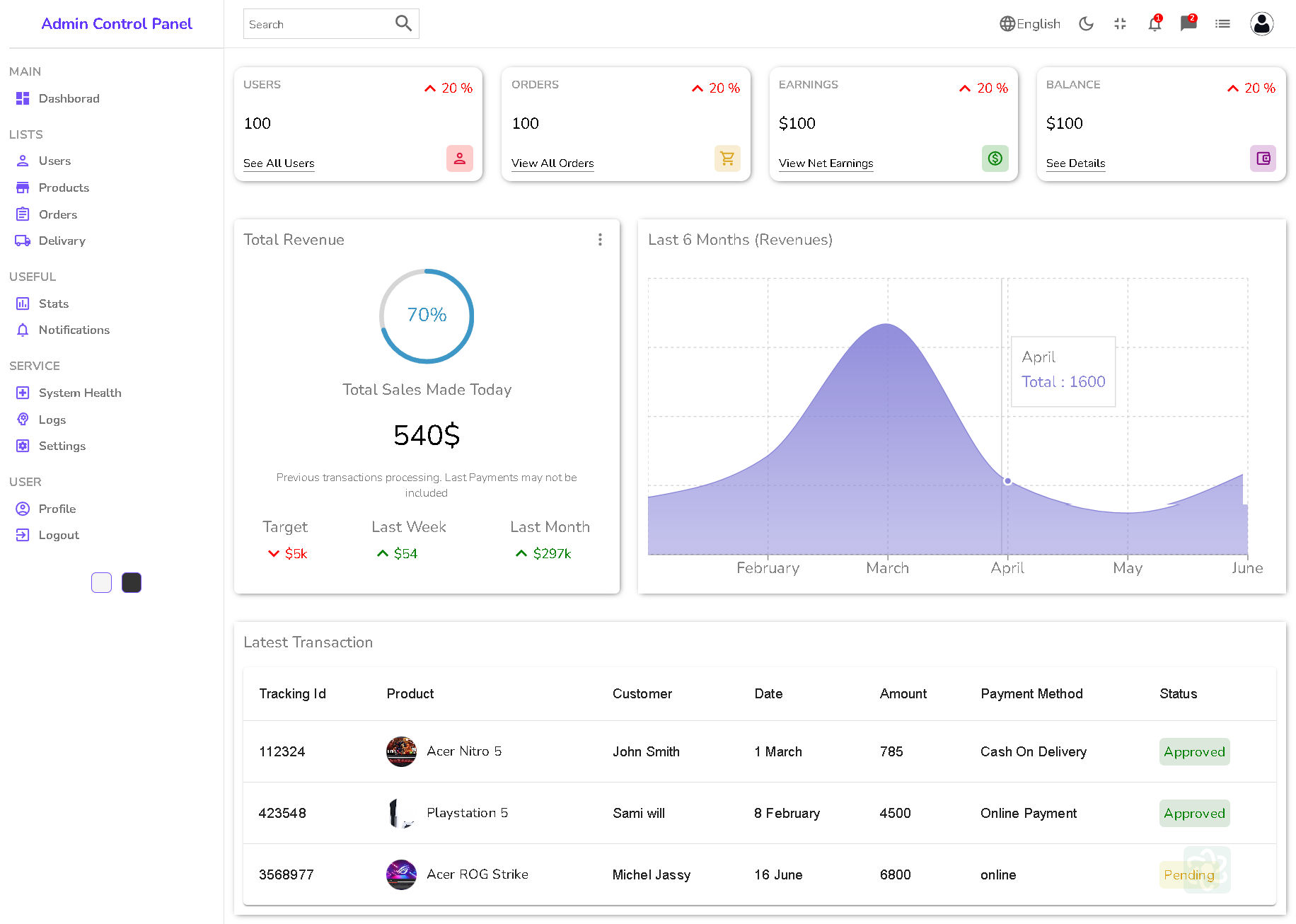The height and width of the screenshot is (924, 1296).
Task: Click Approved status for Sami will
Action: [1194, 813]
